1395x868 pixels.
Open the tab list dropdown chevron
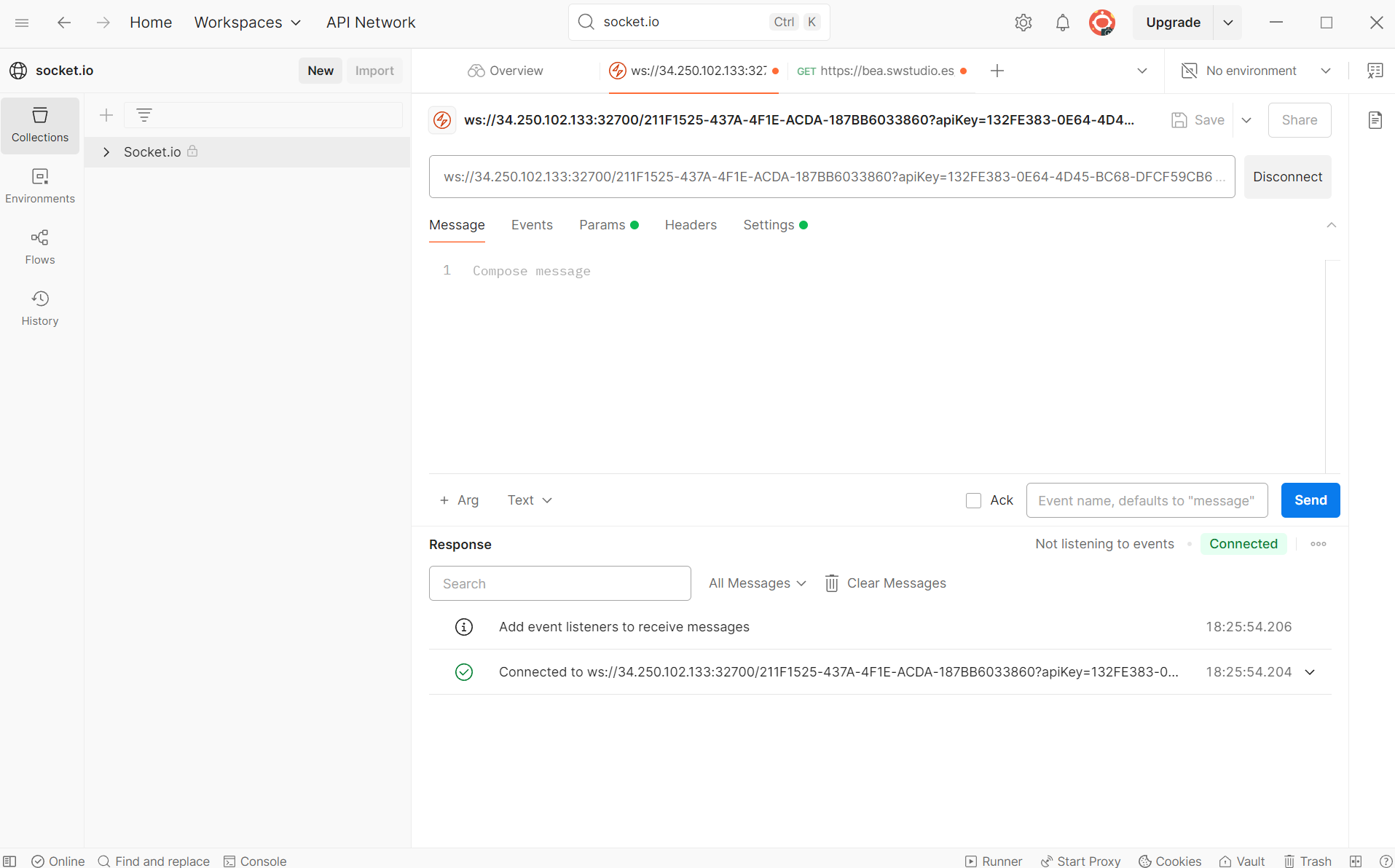(x=1142, y=71)
